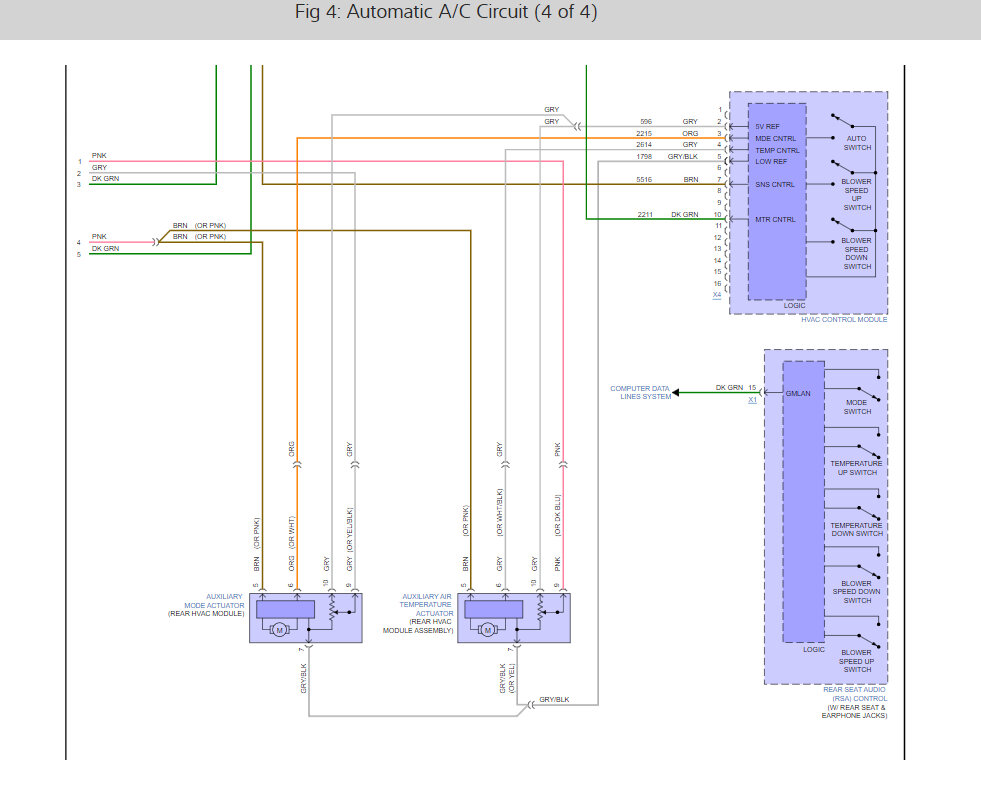Screen dimensions: 981x789
Task: Click the 'AUTO SWITCH' label
Action: (857, 143)
